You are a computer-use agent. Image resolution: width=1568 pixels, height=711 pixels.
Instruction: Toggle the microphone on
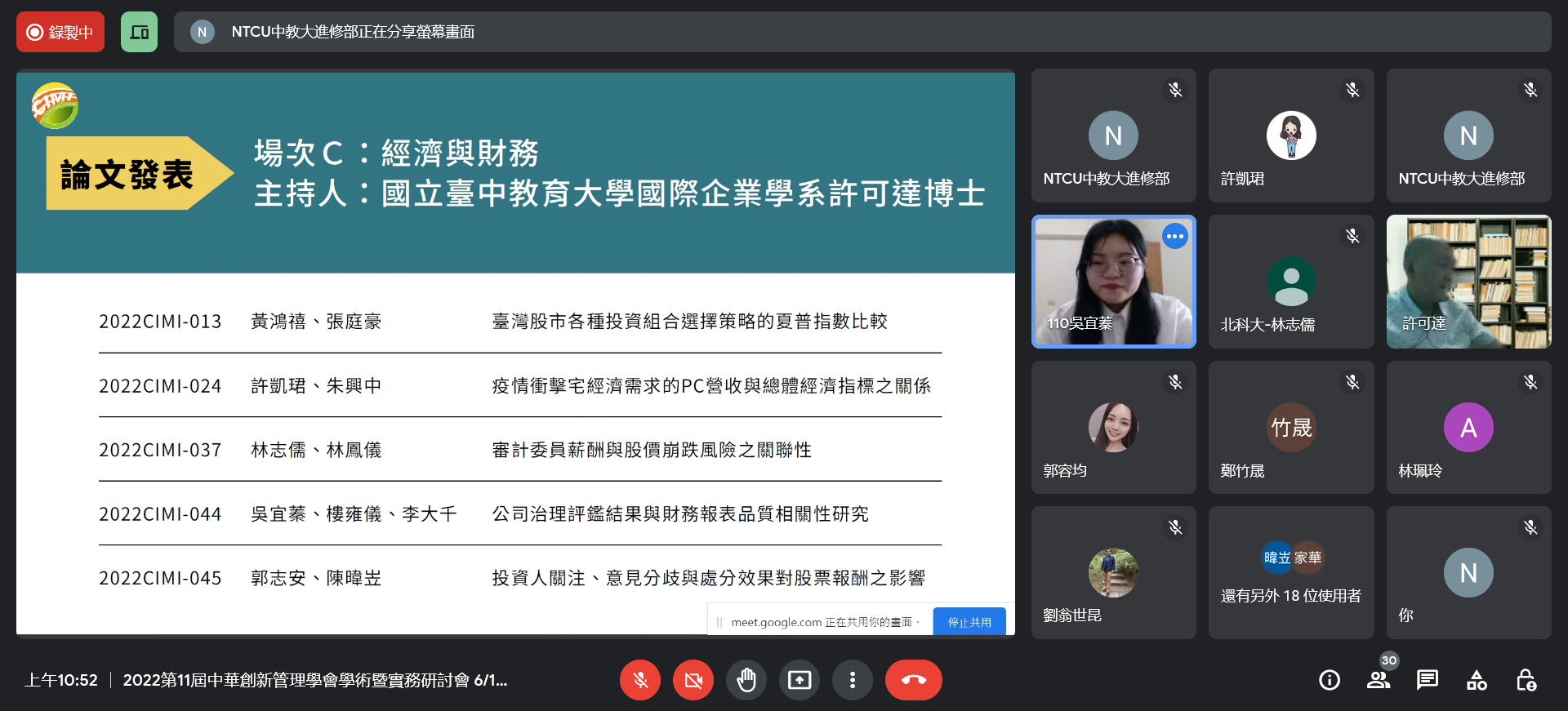(x=640, y=680)
